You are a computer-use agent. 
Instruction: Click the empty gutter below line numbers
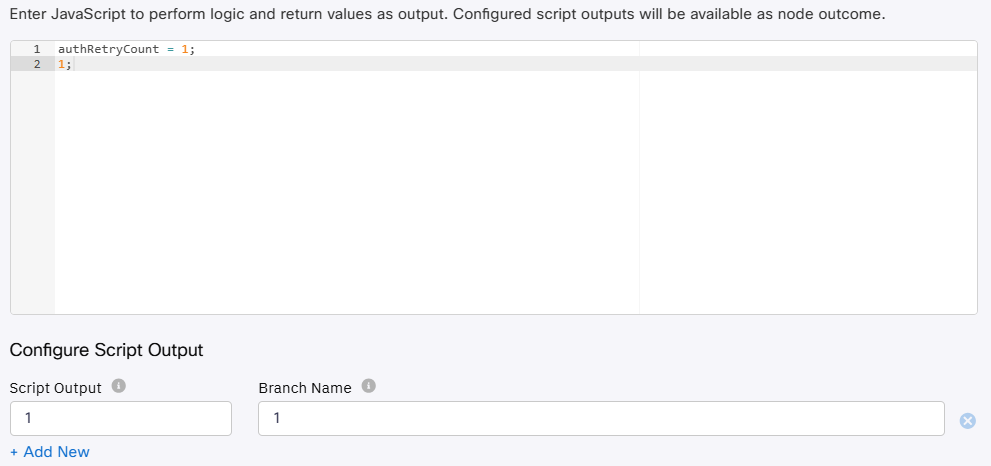(32, 200)
